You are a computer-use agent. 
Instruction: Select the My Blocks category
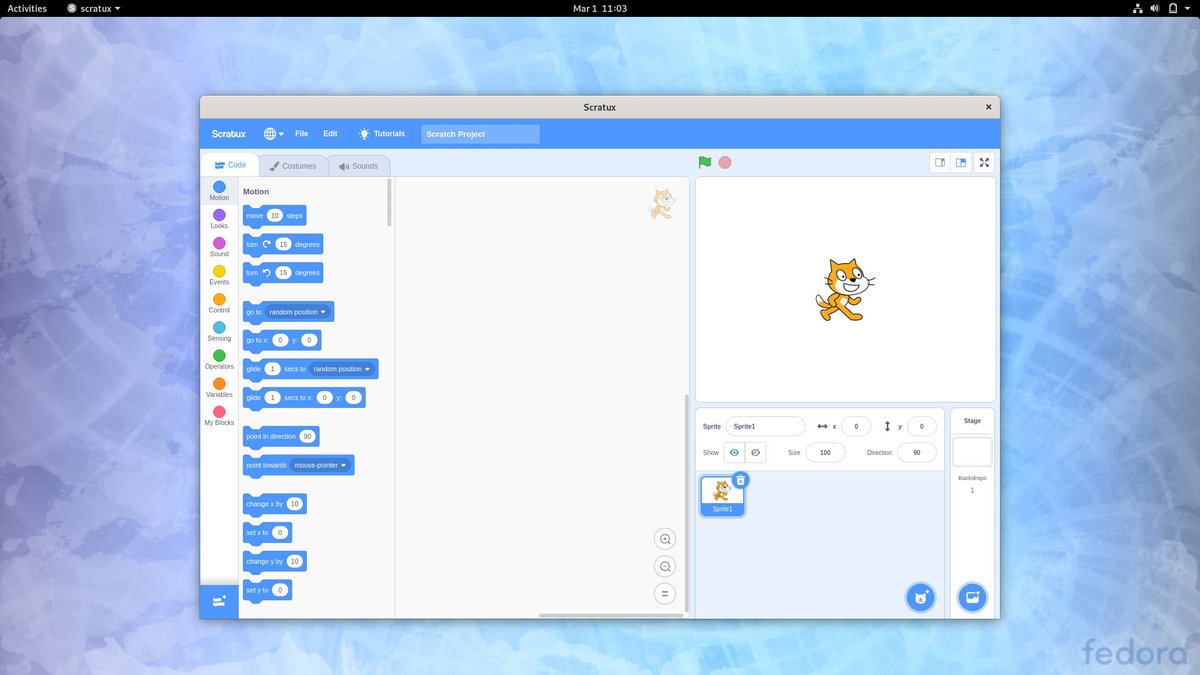[x=219, y=416]
